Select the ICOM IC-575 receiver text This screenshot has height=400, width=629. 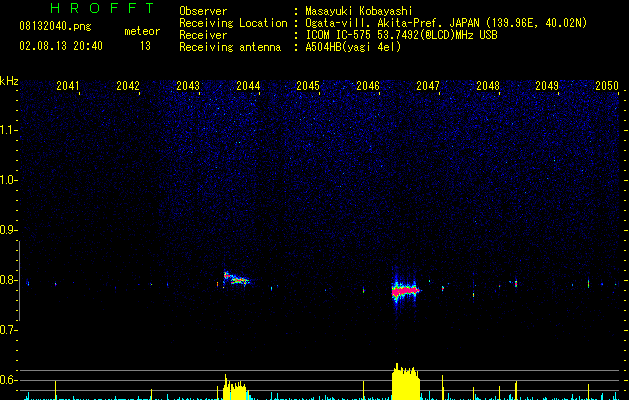(x=401, y=35)
